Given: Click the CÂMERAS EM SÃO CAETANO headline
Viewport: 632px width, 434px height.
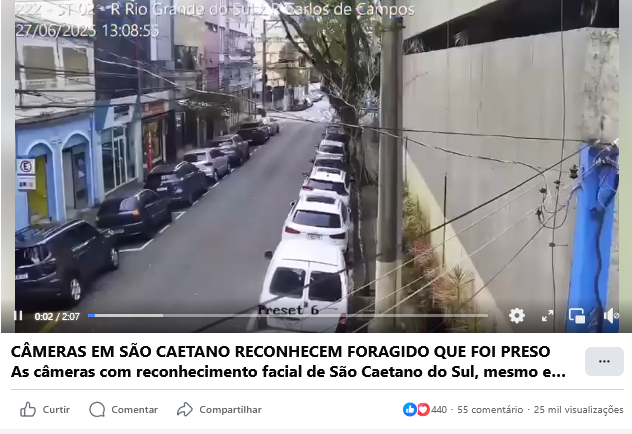Looking at the screenshot, I should (x=281, y=351).
